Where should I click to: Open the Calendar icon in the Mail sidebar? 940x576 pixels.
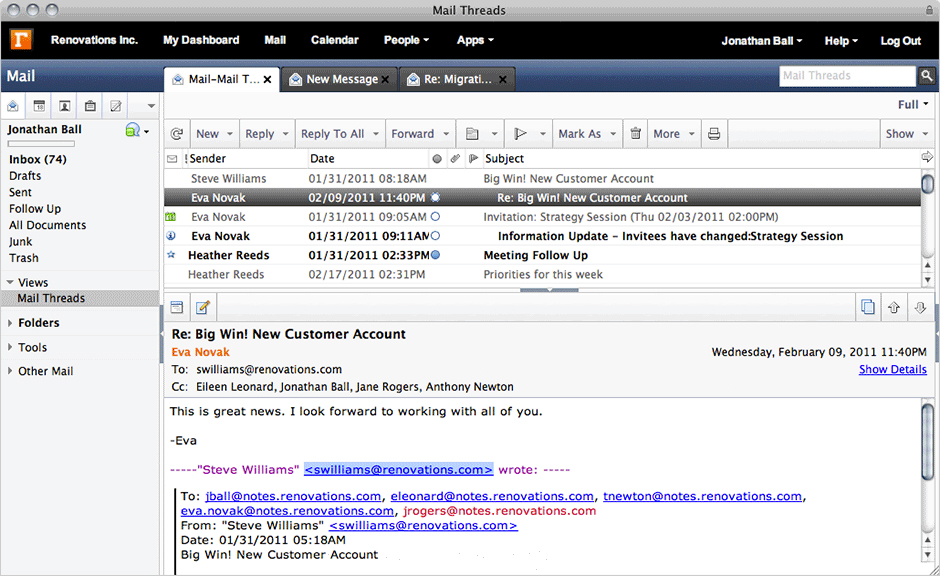(x=39, y=106)
